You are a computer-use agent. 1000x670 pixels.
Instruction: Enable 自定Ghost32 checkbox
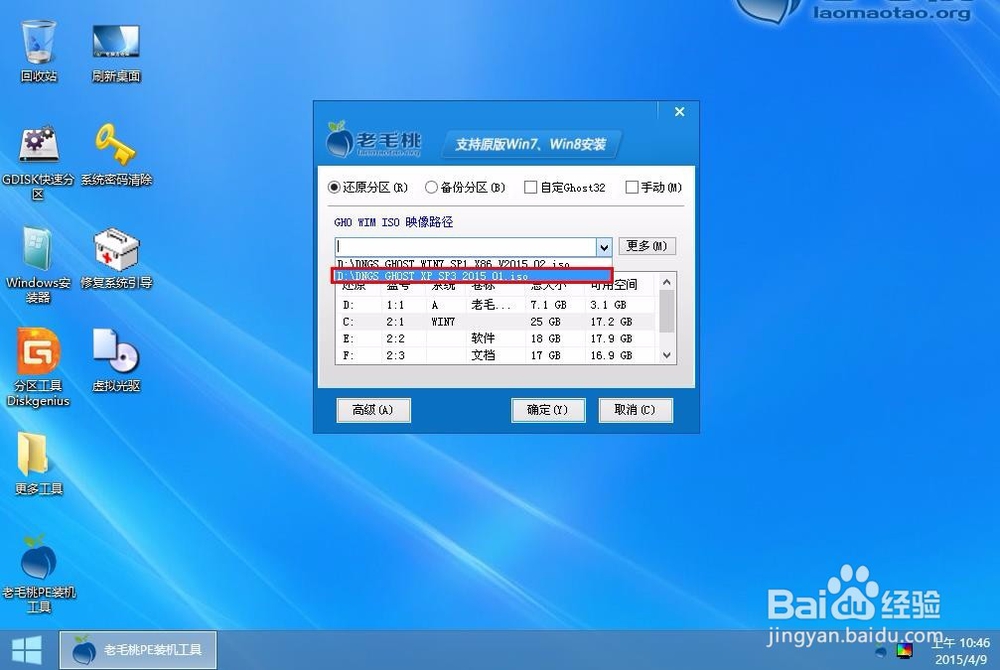pyautogui.click(x=564, y=187)
